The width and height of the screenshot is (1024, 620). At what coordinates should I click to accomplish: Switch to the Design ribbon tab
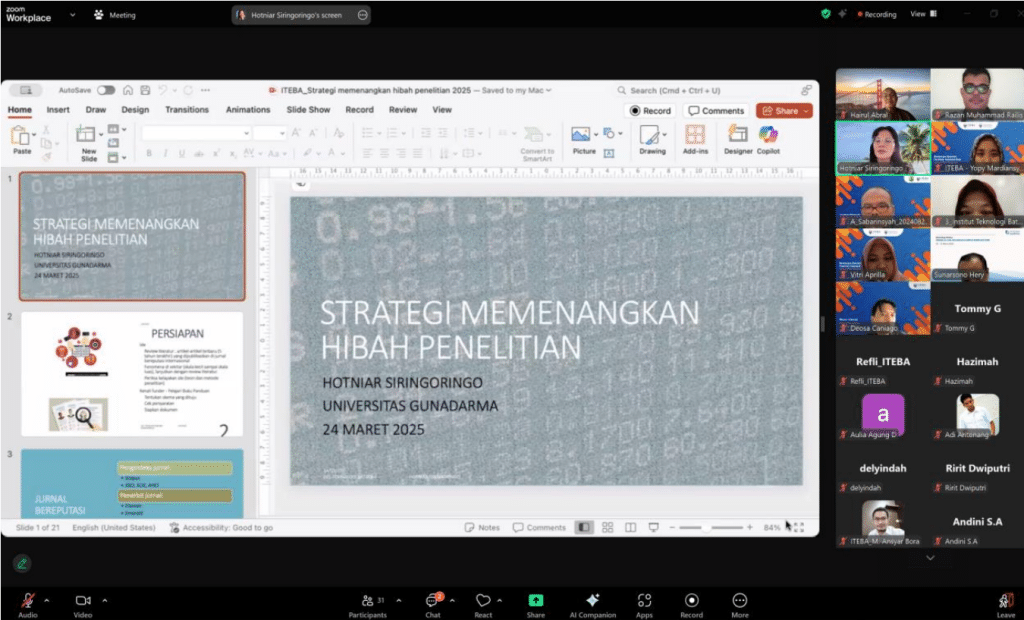[x=135, y=110]
